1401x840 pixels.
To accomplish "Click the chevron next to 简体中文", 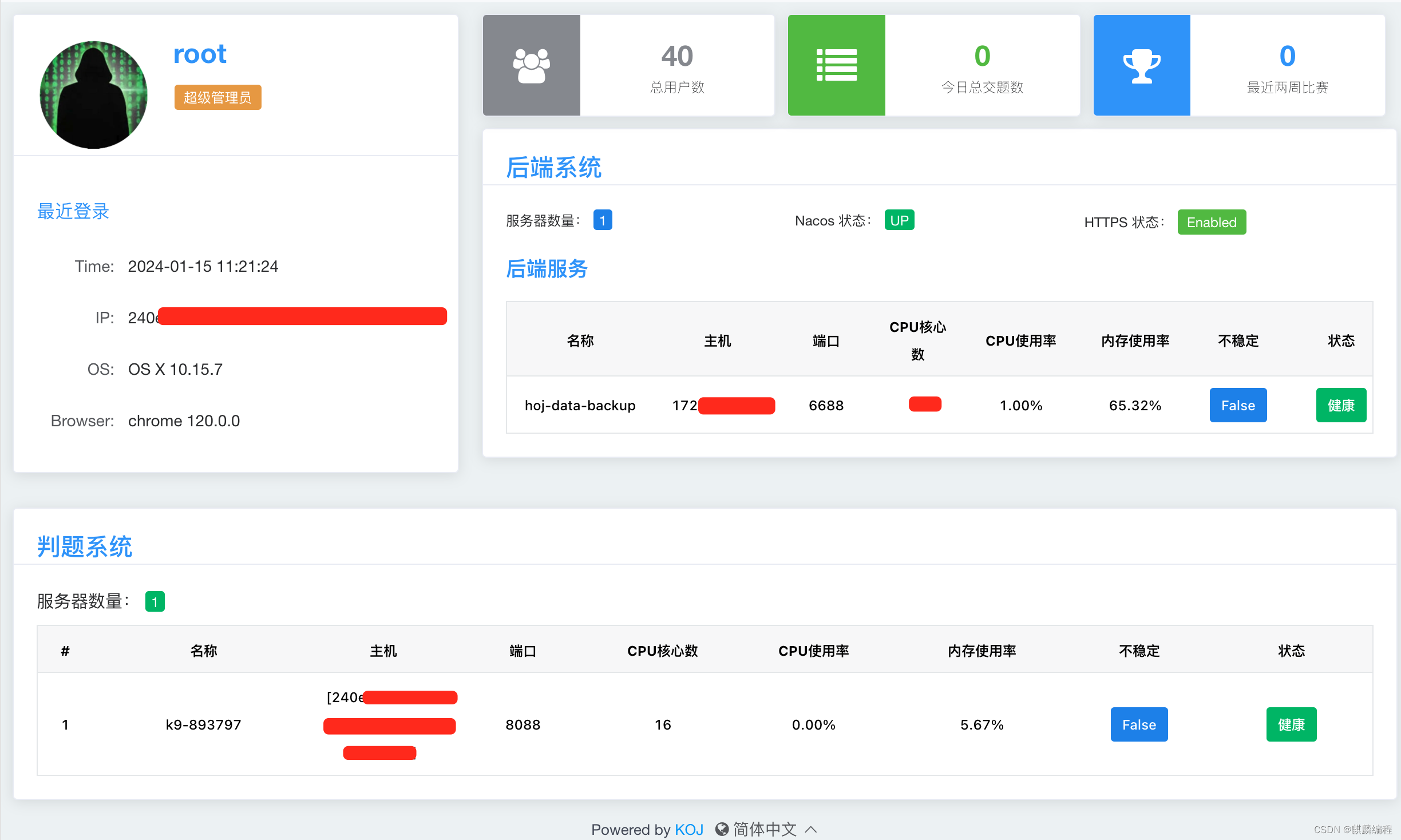I will point(811,829).
